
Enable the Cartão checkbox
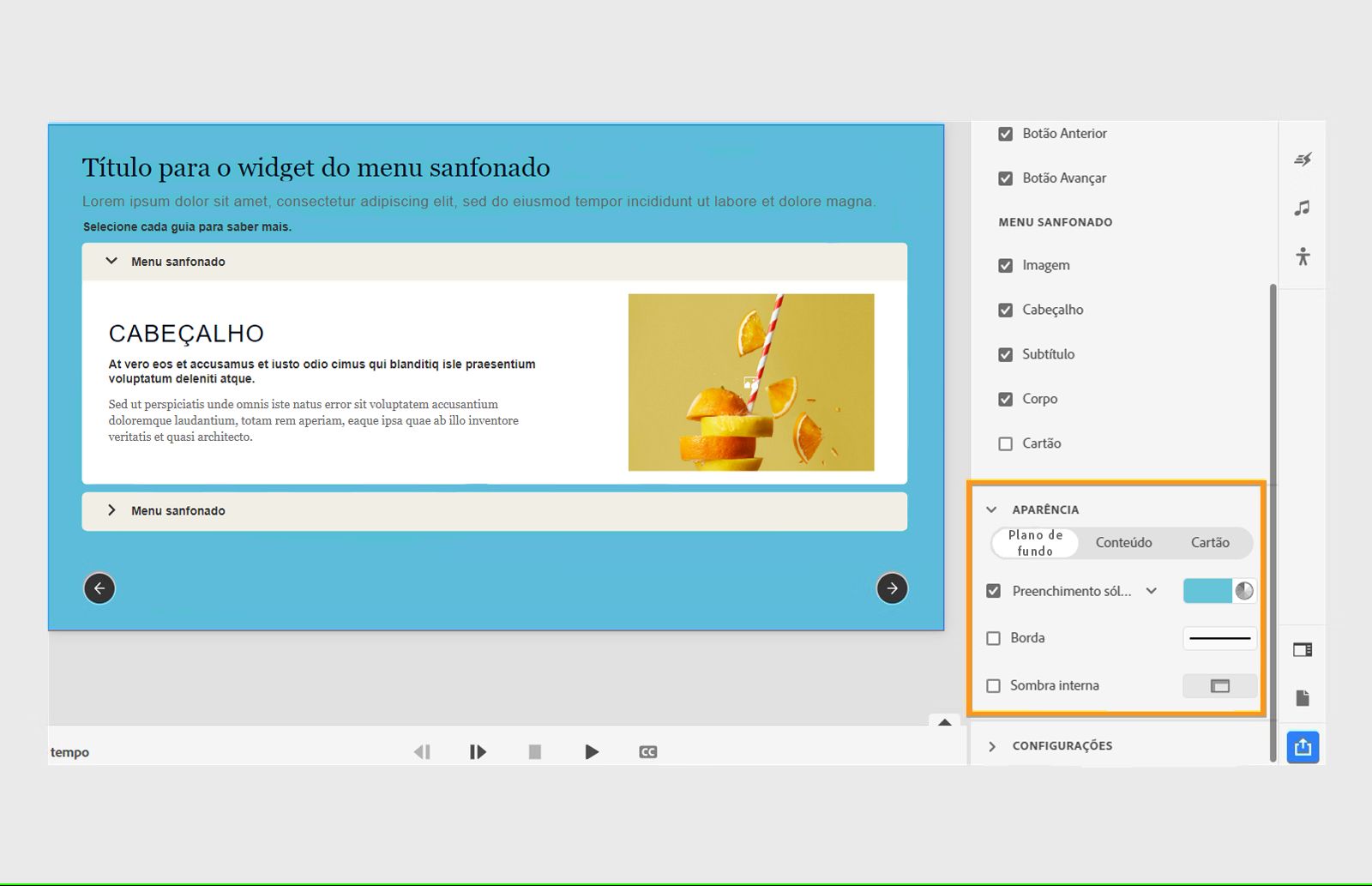1005,443
